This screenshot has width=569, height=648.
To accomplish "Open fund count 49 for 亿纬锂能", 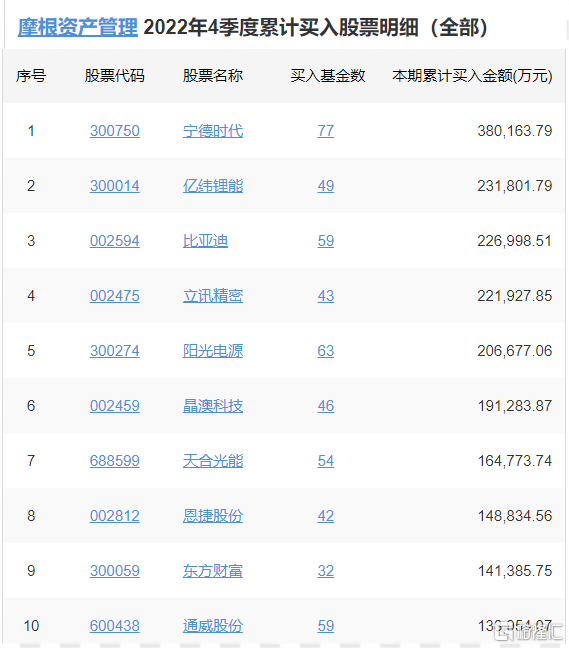I will pyautogui.click(x=326, y=186).
